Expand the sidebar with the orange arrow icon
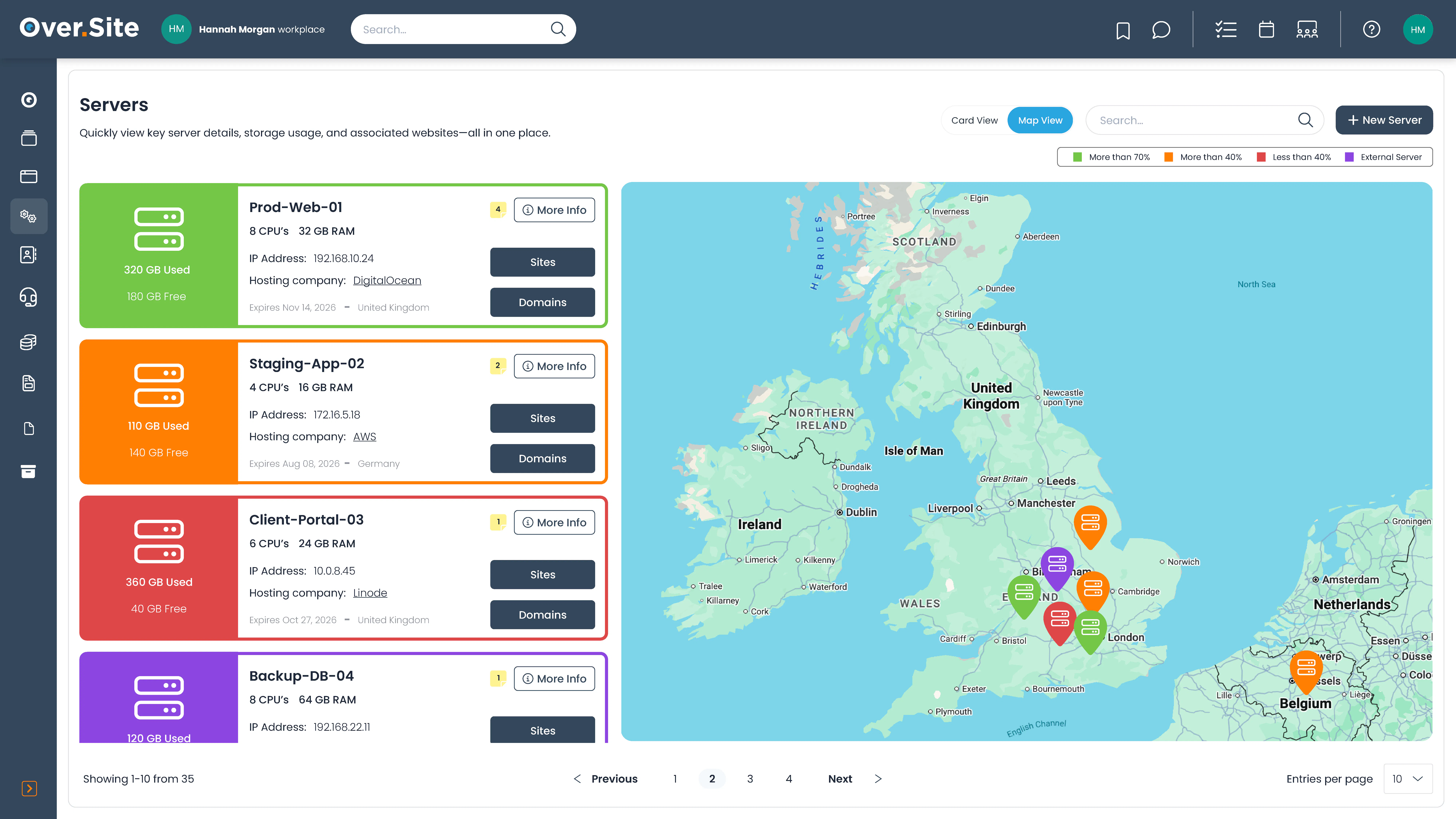The height and width of the screenshot is (819, 1456). pos(29,788)
